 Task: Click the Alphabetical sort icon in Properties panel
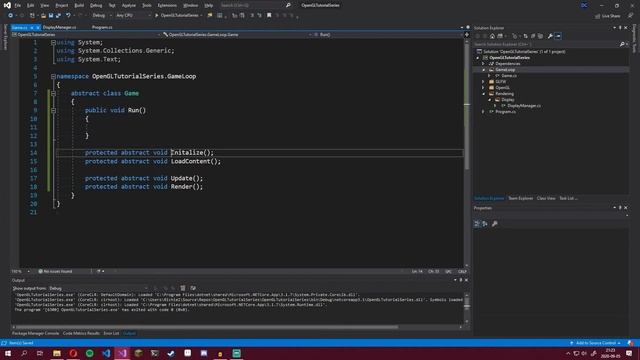(485, 224)
